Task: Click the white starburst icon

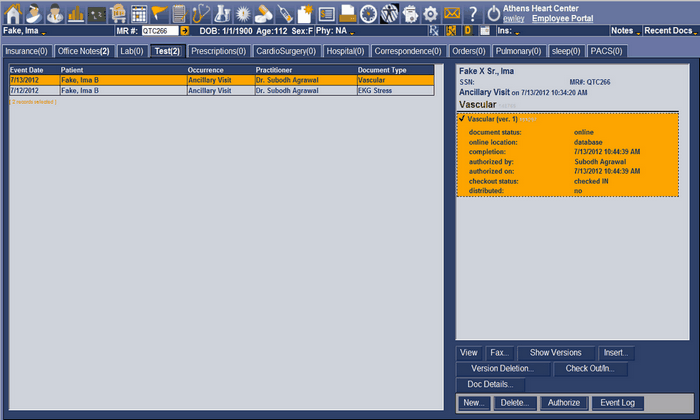Action: pos(243,14)
